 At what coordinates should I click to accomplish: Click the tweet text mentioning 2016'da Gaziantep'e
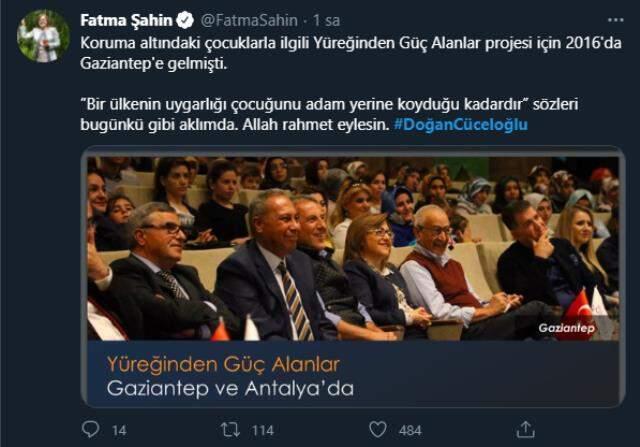(351, 53)
